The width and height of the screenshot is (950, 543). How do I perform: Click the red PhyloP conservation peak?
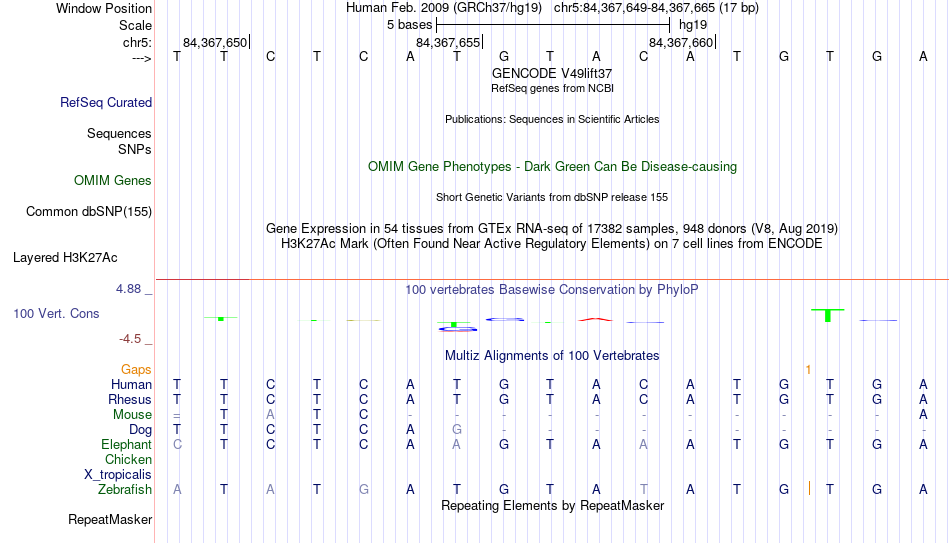coord(596,319)
